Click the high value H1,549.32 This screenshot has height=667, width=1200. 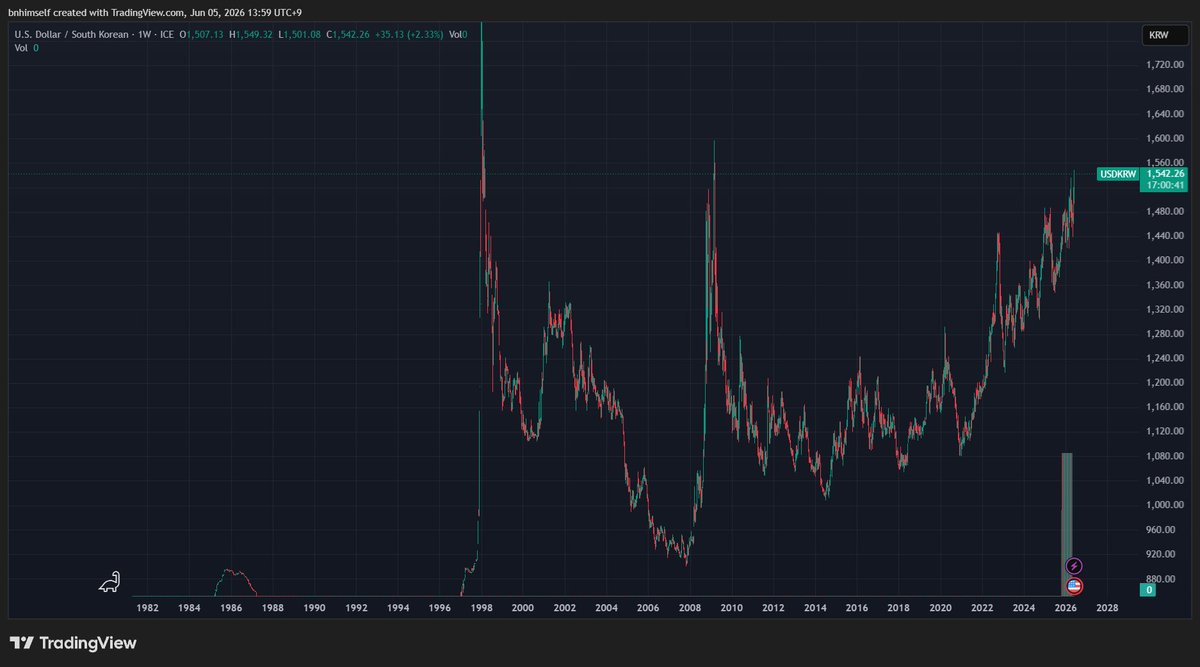pos(251,34)
